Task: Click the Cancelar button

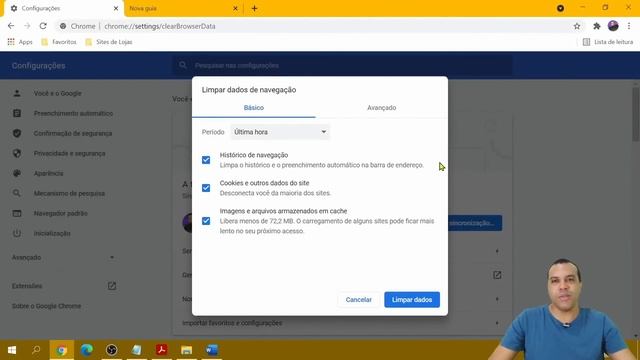Action: [x=358, y=300]
